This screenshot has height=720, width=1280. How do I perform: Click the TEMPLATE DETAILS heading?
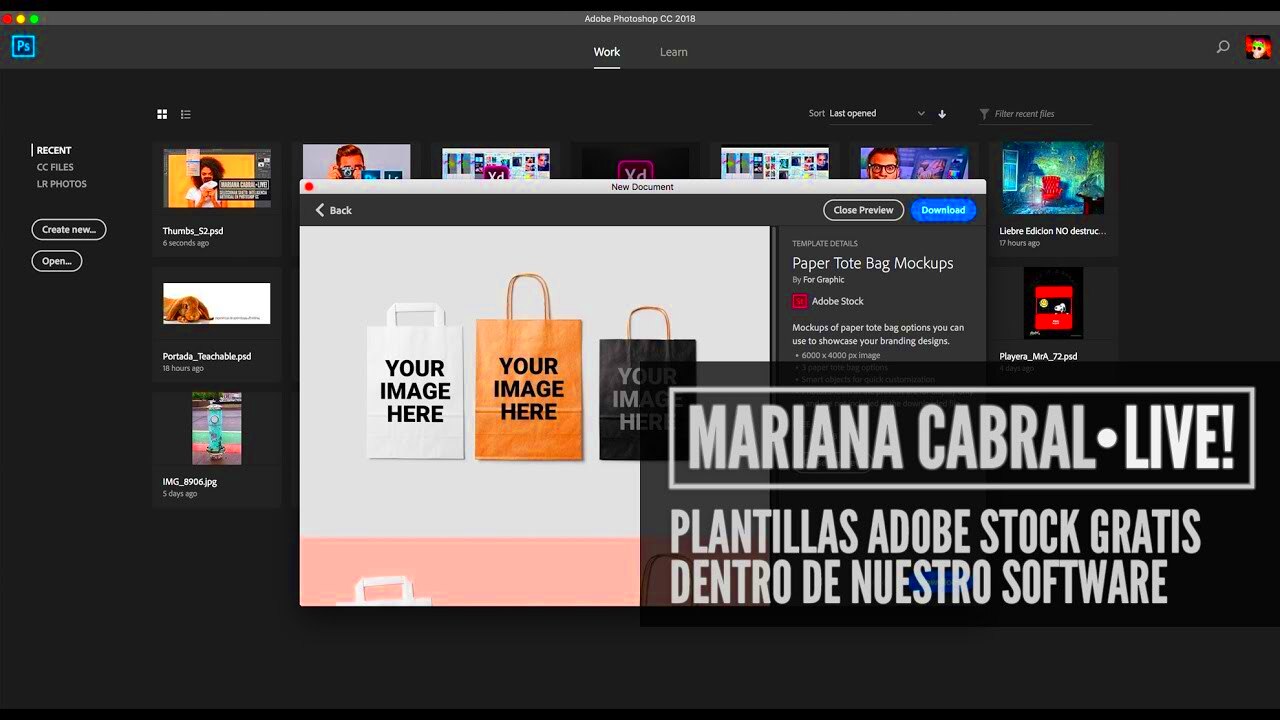point(825,243)
